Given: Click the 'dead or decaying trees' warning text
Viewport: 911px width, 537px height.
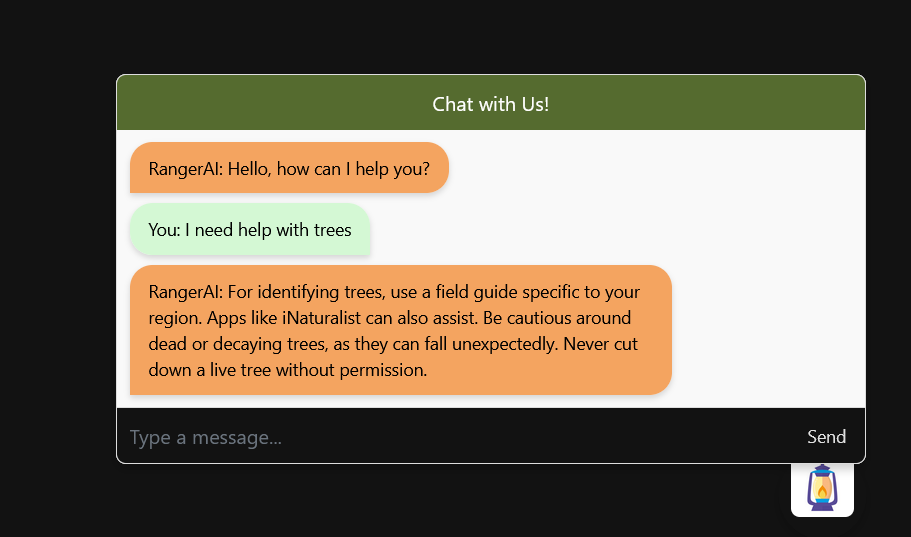Looking at the screenshot, I should (x=237, y=344).
